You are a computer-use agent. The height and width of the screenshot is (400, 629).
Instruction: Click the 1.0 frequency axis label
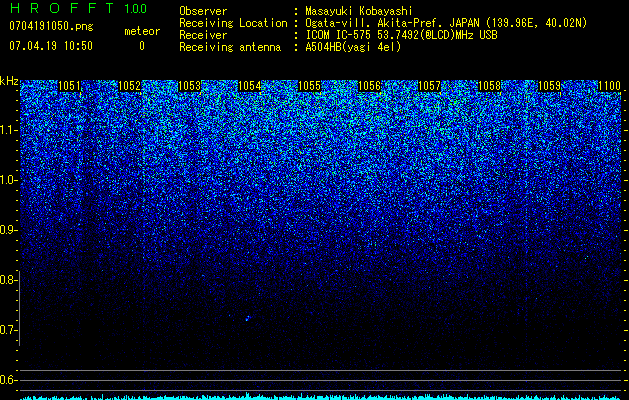tap(8, 180)
